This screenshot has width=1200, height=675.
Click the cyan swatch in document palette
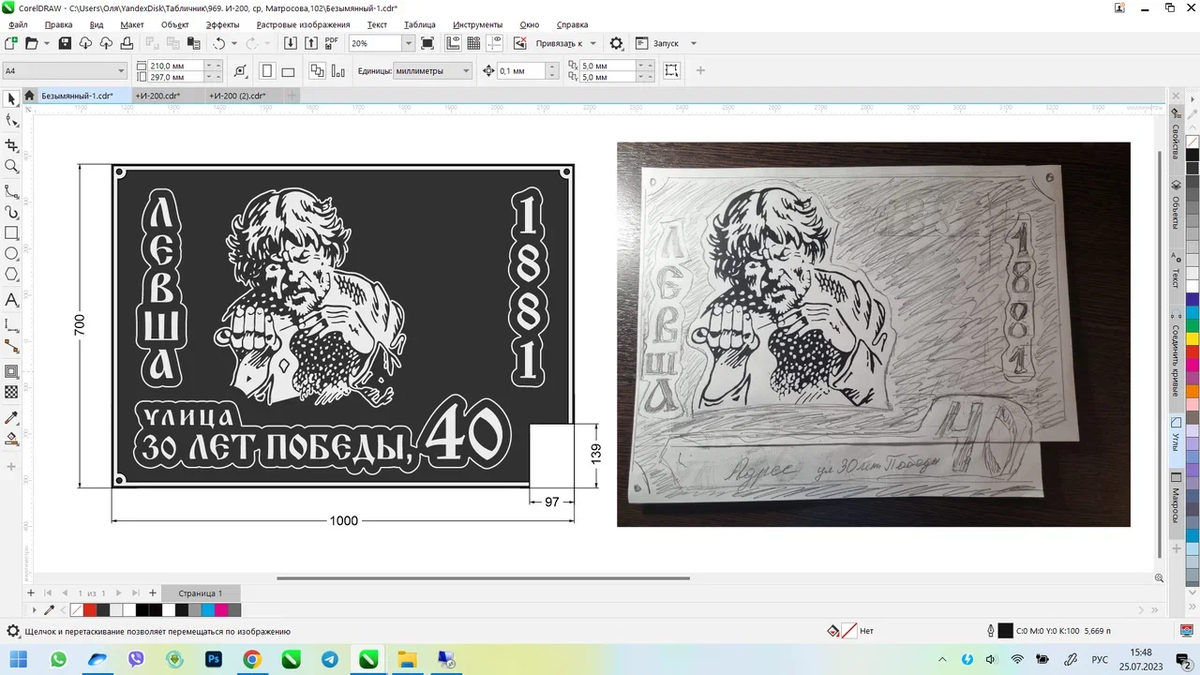pyautogui.click(x=208, y=610)
